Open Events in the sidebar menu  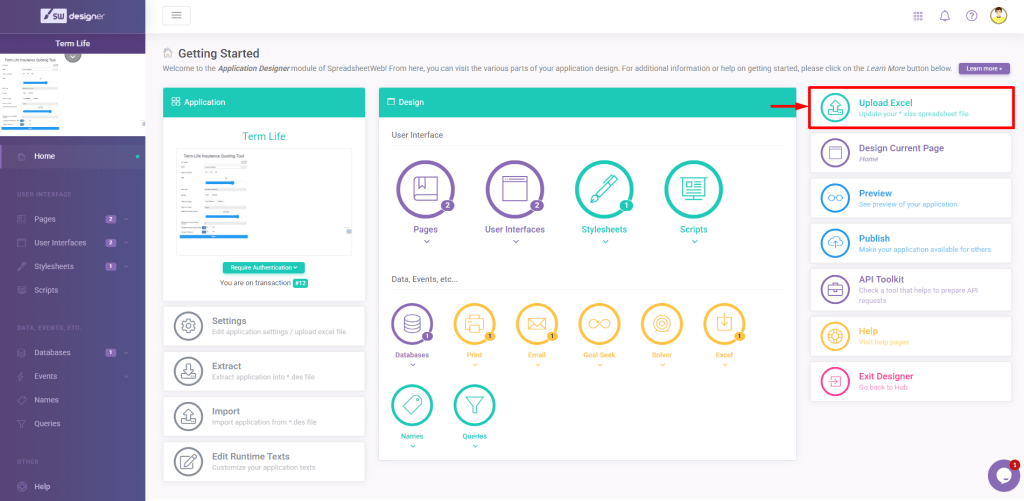pos(46,376)
